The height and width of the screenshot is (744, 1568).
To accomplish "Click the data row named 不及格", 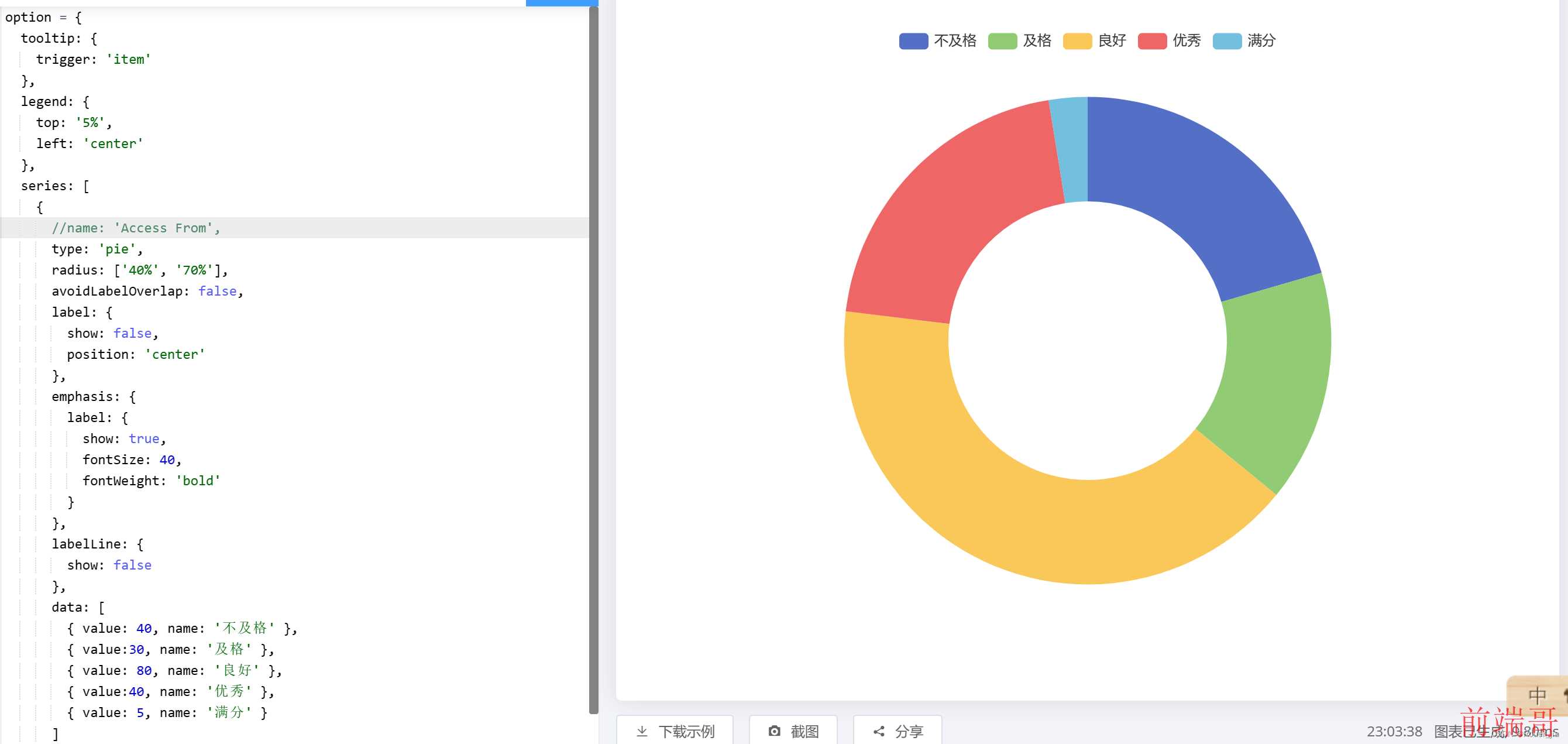I will click(182, 628).
